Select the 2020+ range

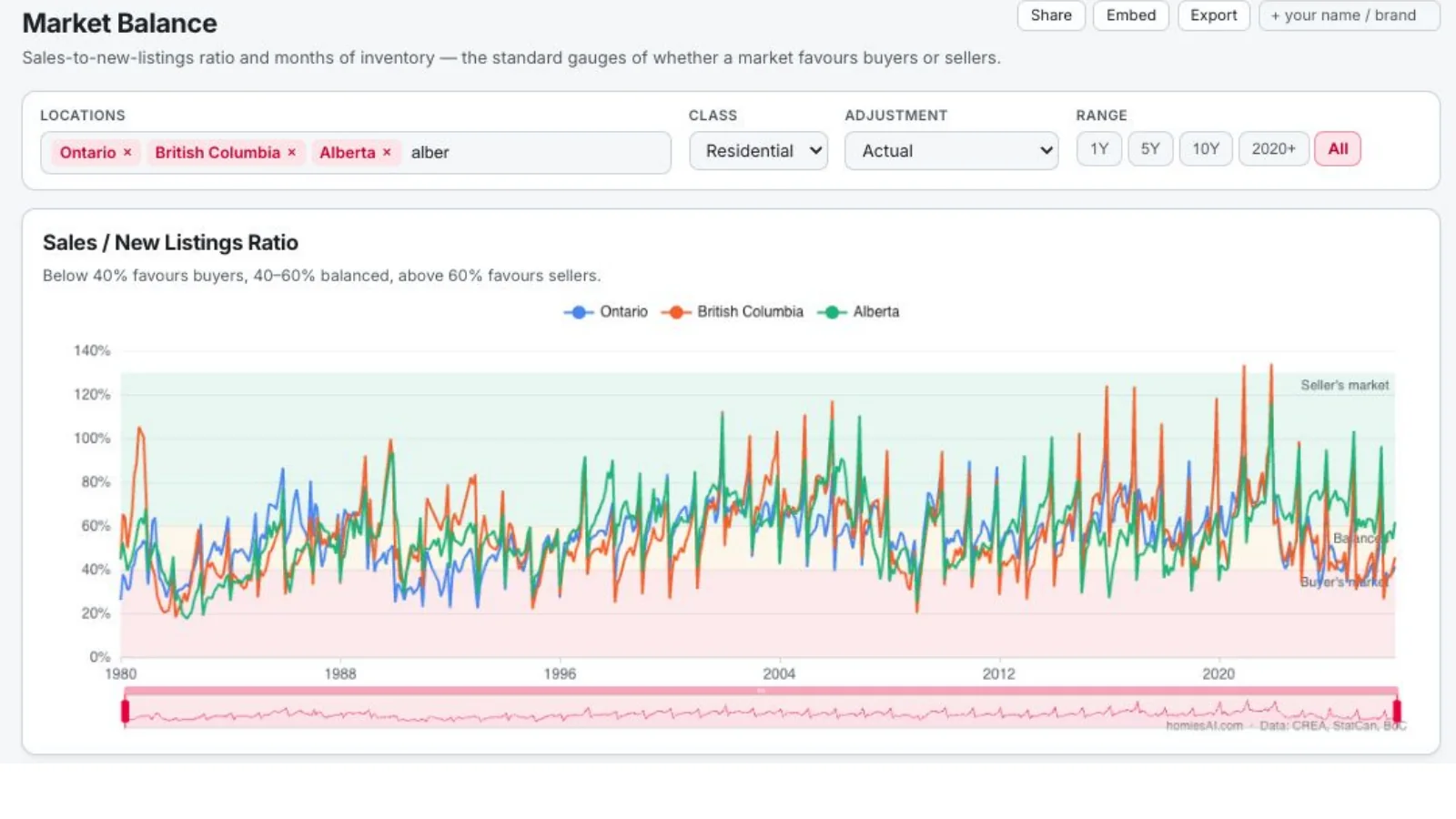(1273, 149)
